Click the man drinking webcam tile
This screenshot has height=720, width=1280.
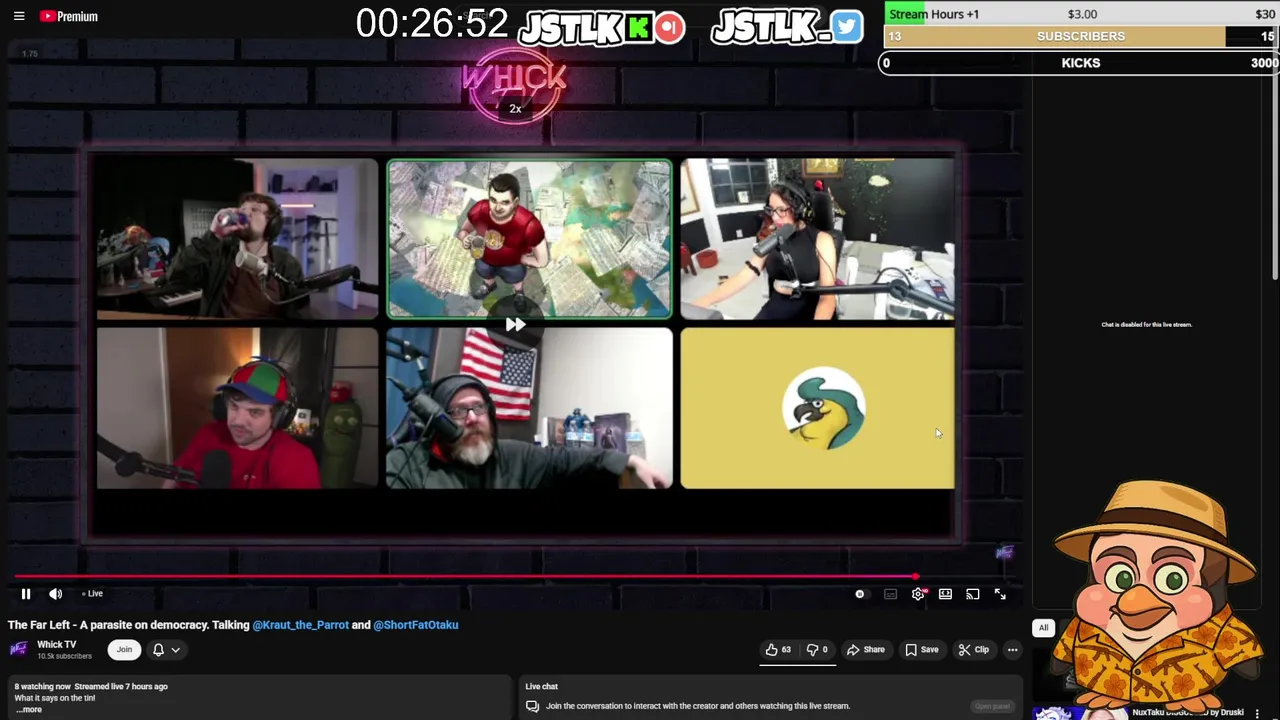pyautogui.click(x=237, y=239)
